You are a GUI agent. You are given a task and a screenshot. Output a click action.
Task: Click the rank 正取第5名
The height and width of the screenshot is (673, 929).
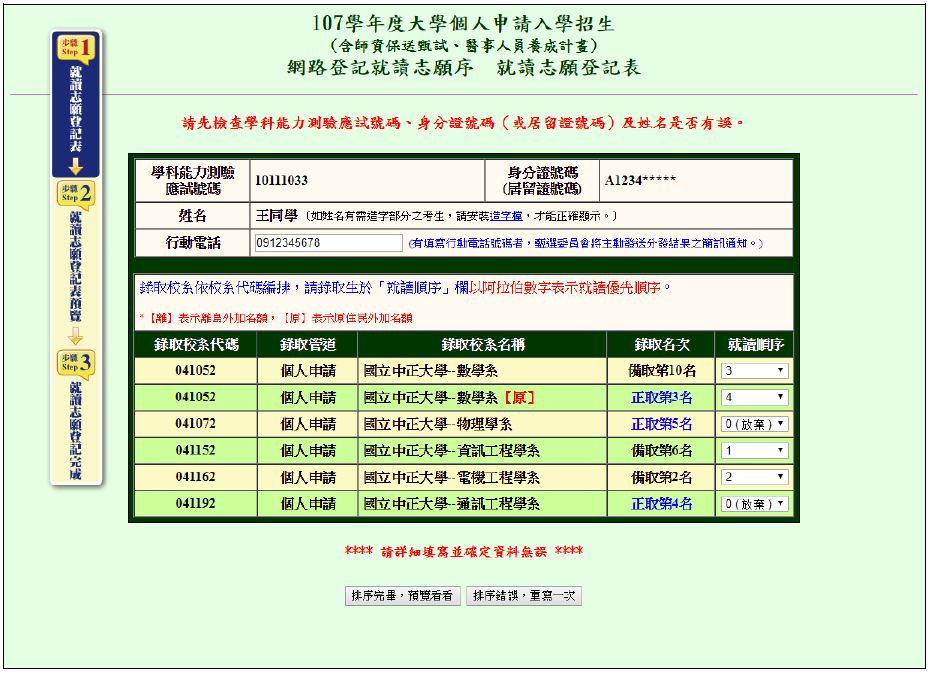click(x=662, y=424)
